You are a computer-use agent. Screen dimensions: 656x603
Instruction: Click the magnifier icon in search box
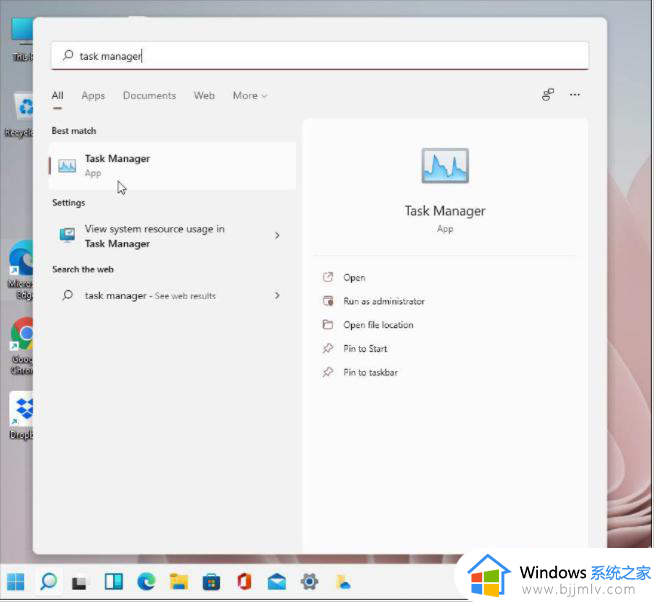coord(68,55)
